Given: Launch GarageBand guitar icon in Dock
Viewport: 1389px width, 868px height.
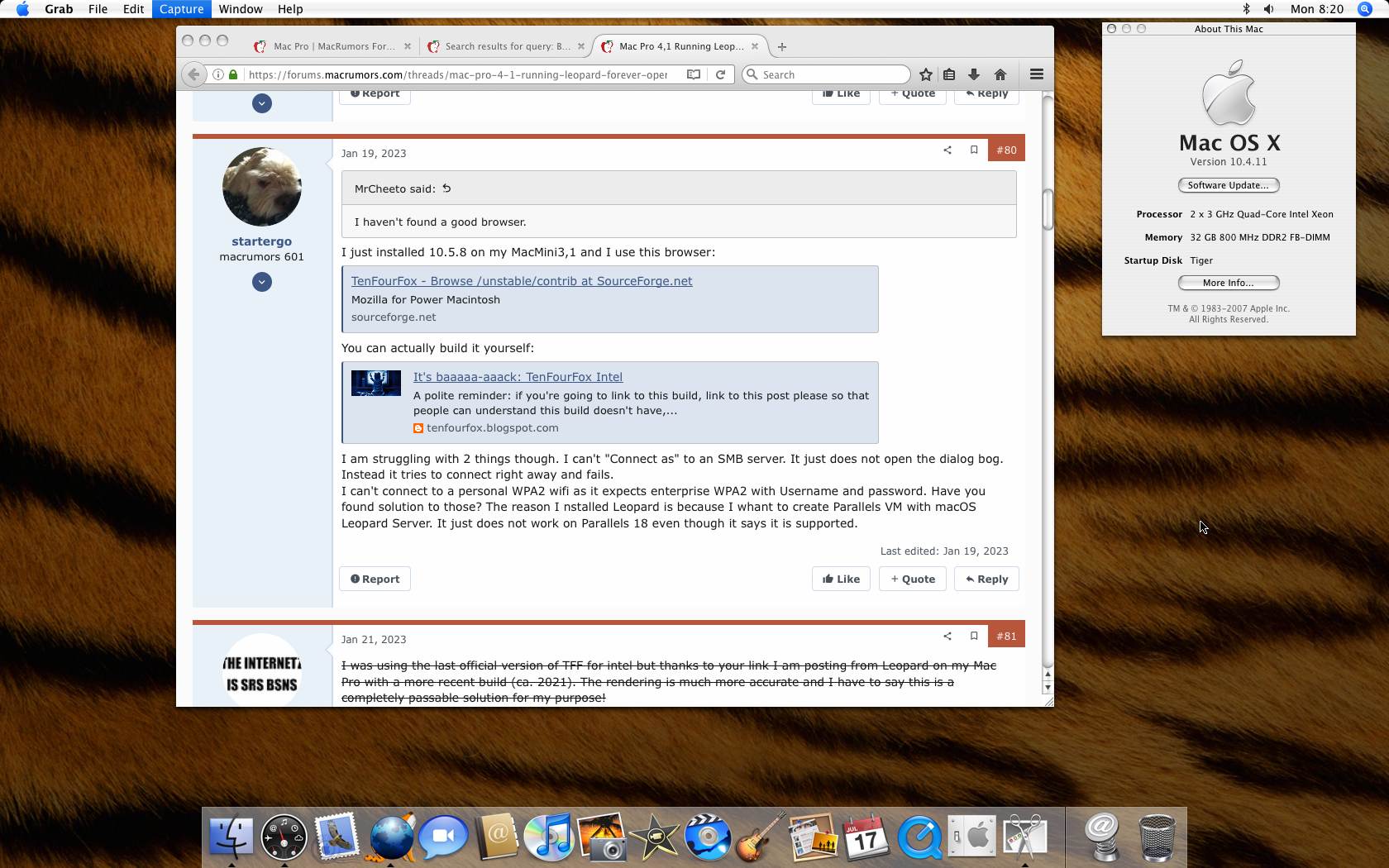Looking at the screenshot, I should click(761, 837).
